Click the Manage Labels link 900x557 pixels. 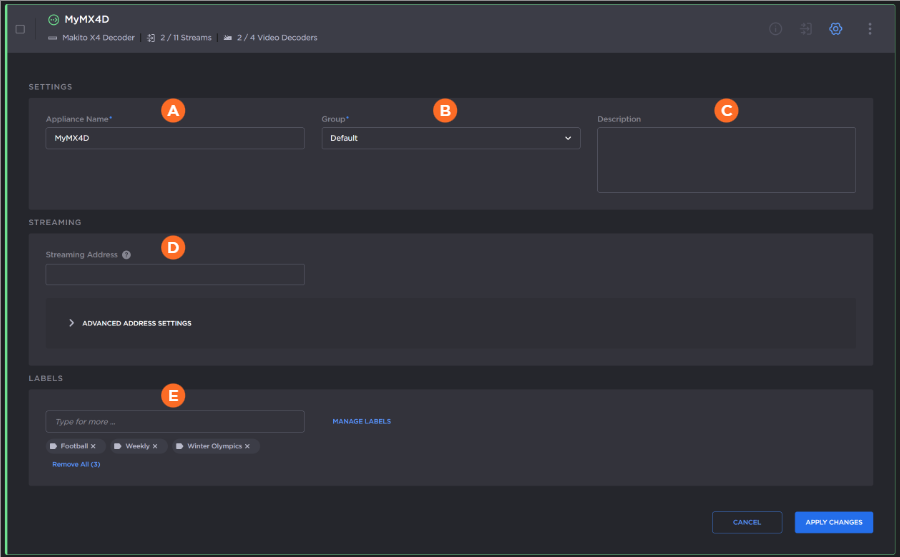pyautogui.click(x=361, y=422)
